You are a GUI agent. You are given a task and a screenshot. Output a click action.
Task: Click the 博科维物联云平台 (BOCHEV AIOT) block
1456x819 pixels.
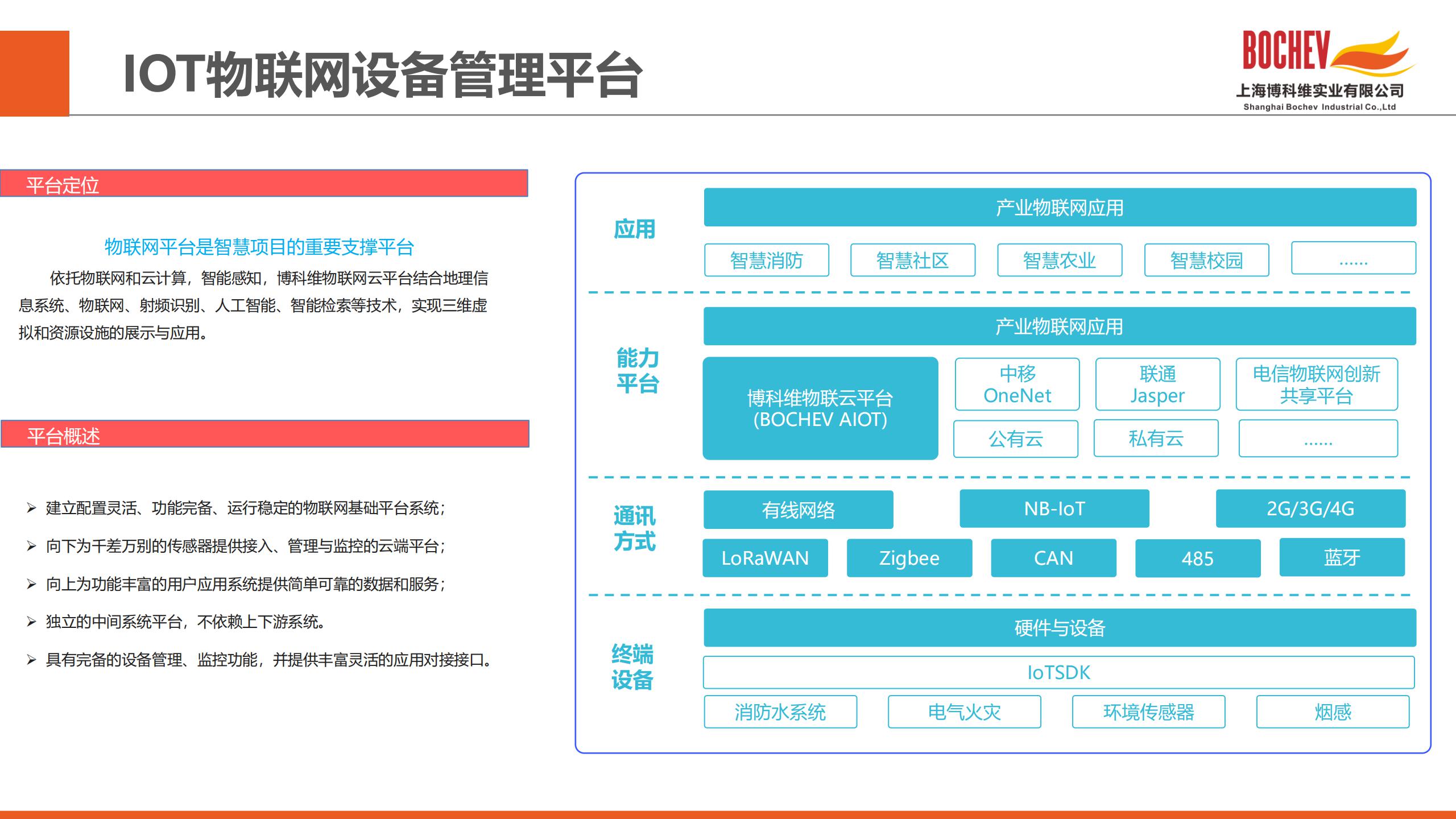tap(820, 408)
